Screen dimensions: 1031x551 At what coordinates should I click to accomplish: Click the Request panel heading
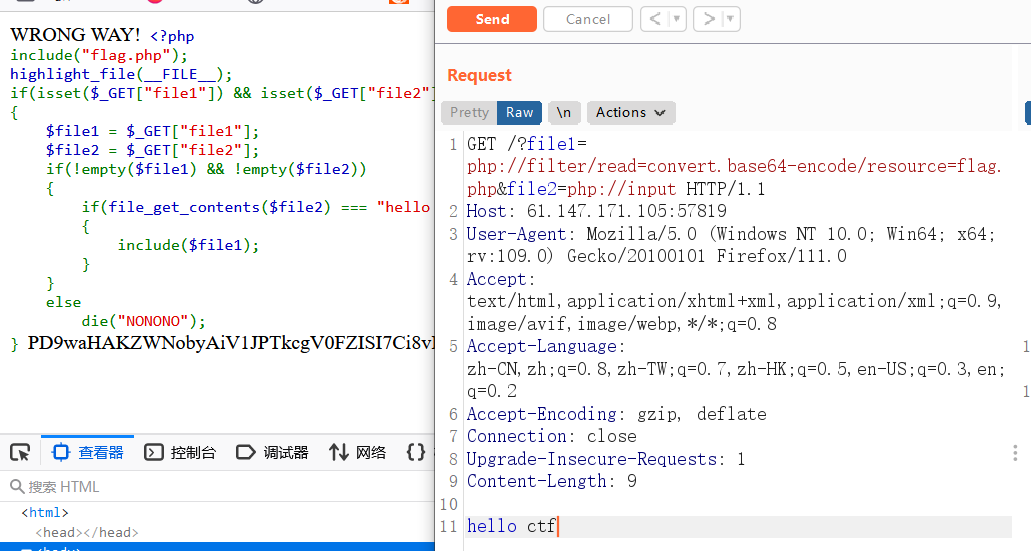coord(479,76)
